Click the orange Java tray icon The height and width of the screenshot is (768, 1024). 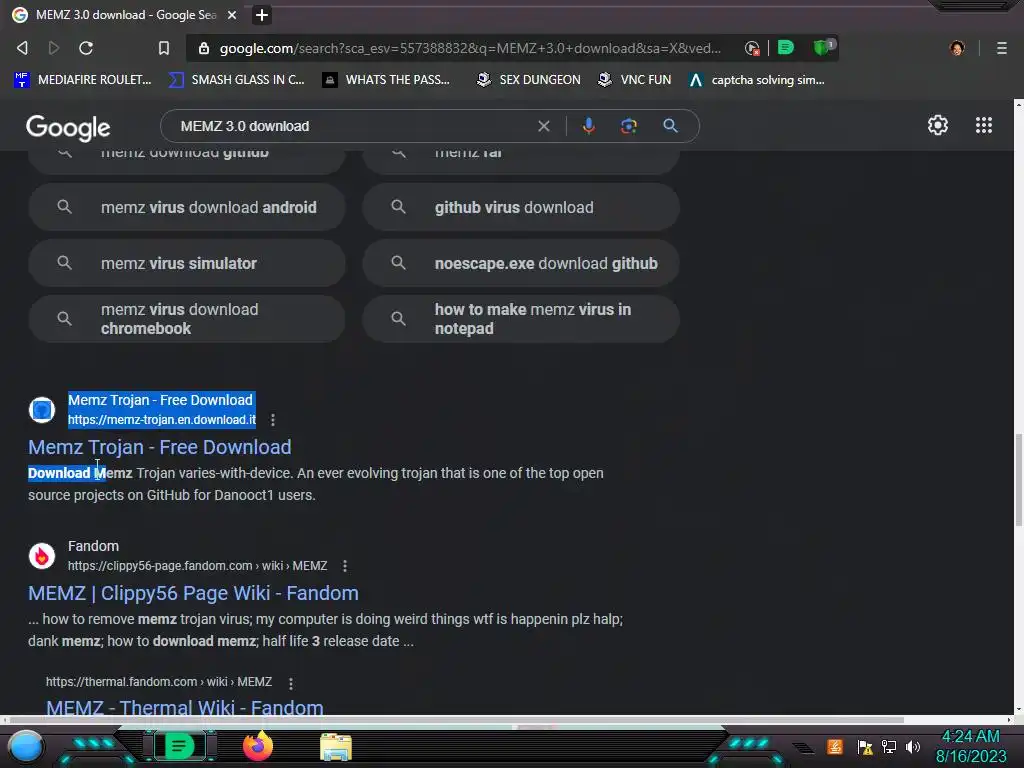(835, 746)
